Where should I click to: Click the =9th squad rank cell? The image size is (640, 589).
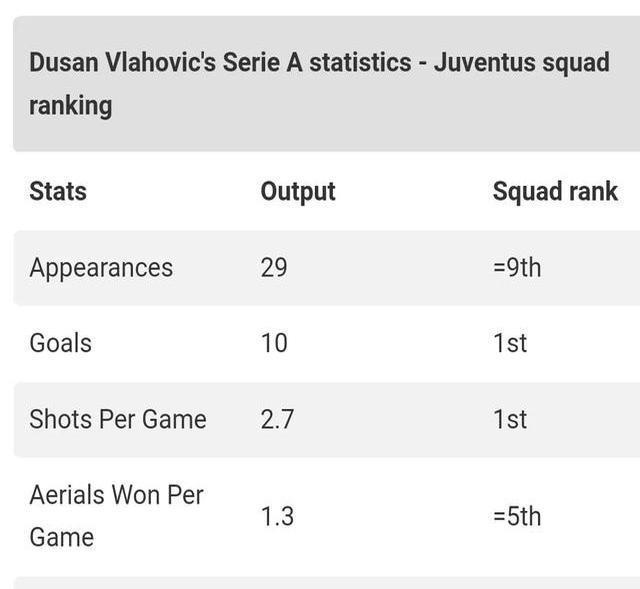tap(517, 268)
